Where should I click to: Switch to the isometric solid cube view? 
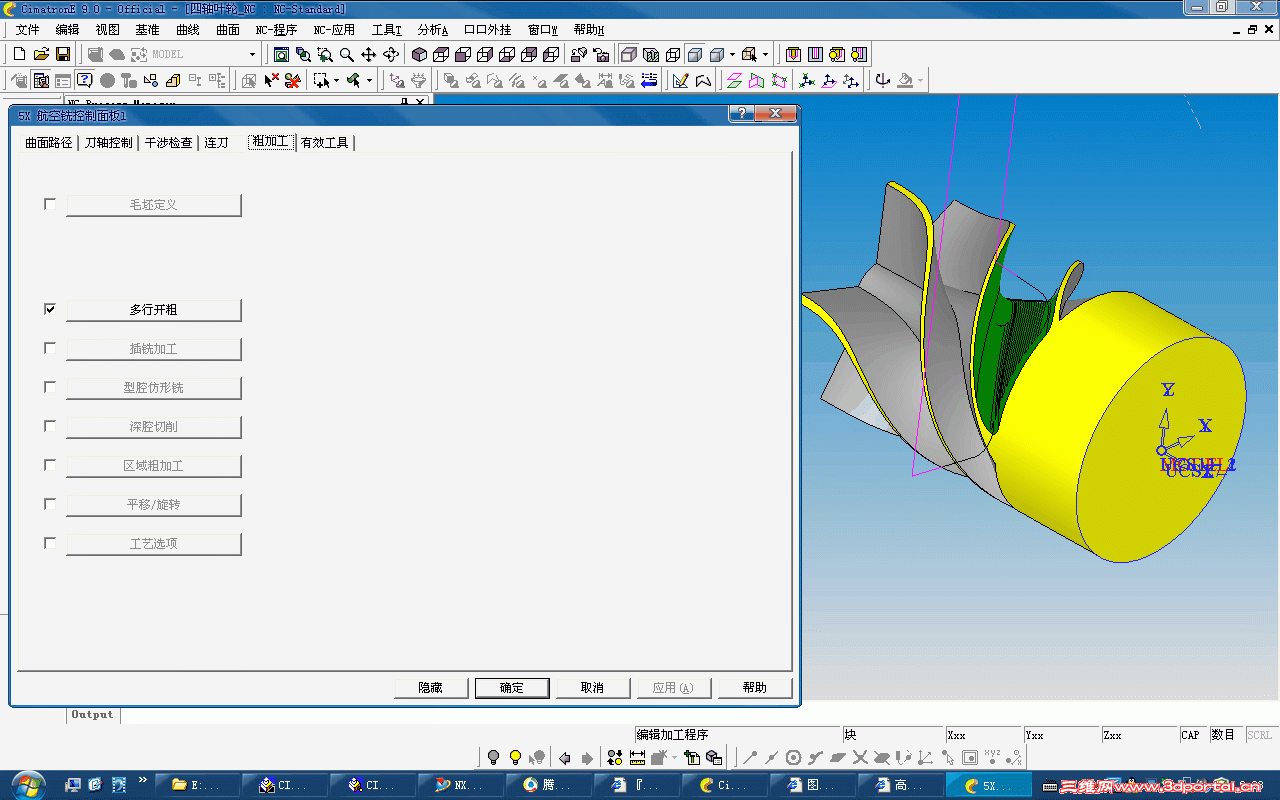pyautogui.click(x=419, y=54)
